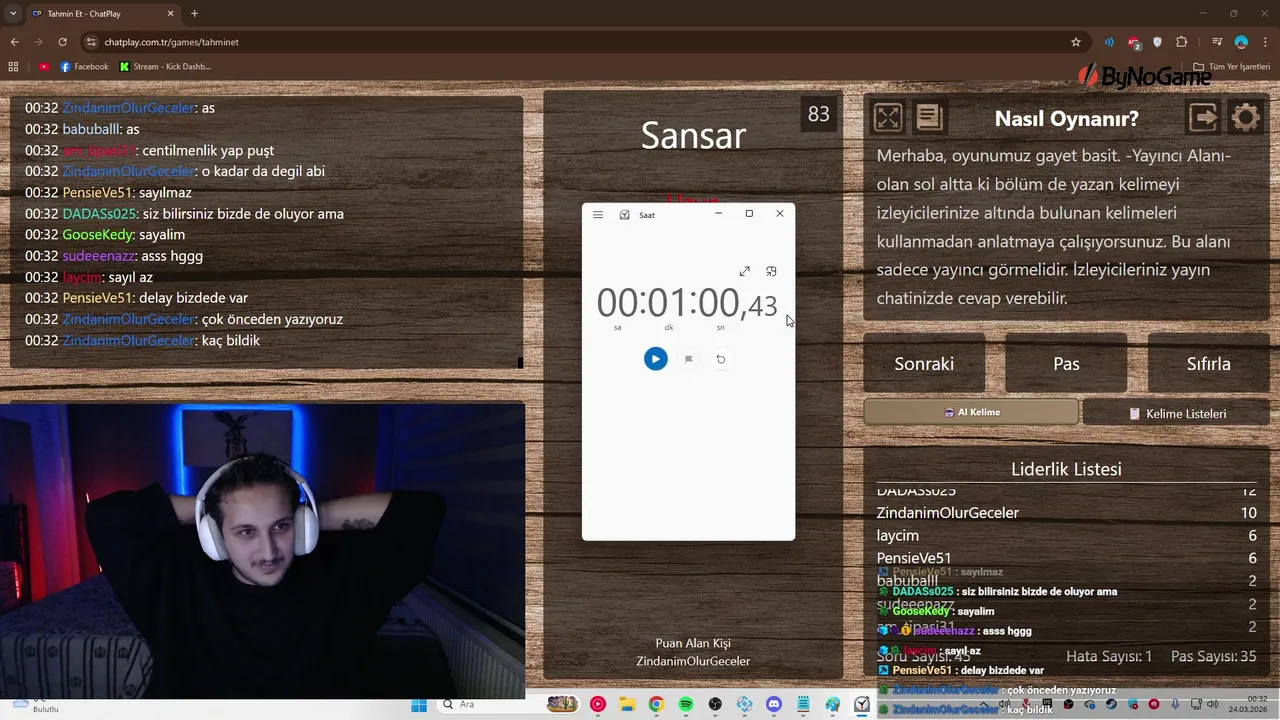Select the Kelime Listeleri tab
Screen dimensions: 1280x720
tap(1177, 413)
